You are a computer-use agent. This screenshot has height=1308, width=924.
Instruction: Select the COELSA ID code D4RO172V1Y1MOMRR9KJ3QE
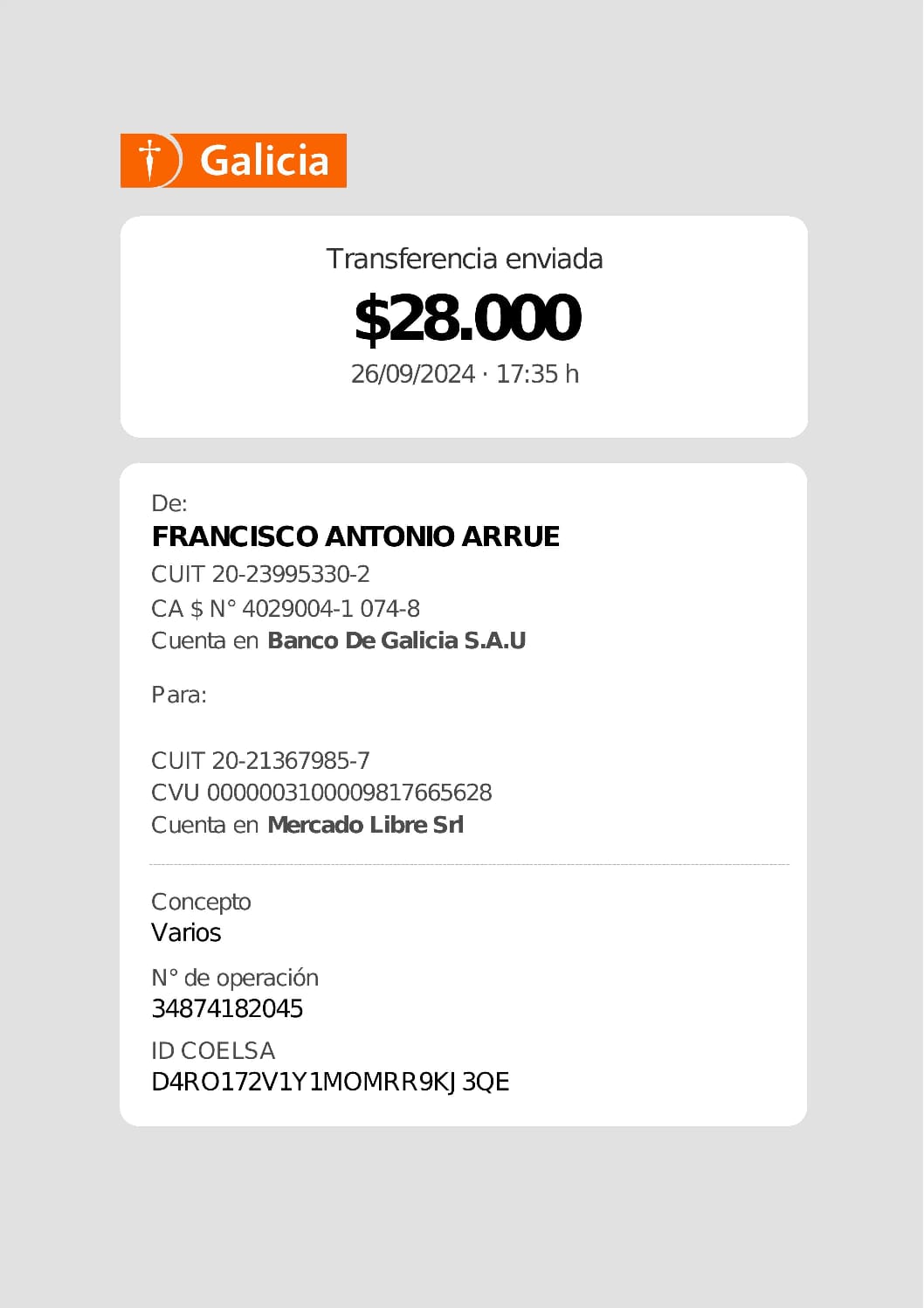pos(330,1082)
